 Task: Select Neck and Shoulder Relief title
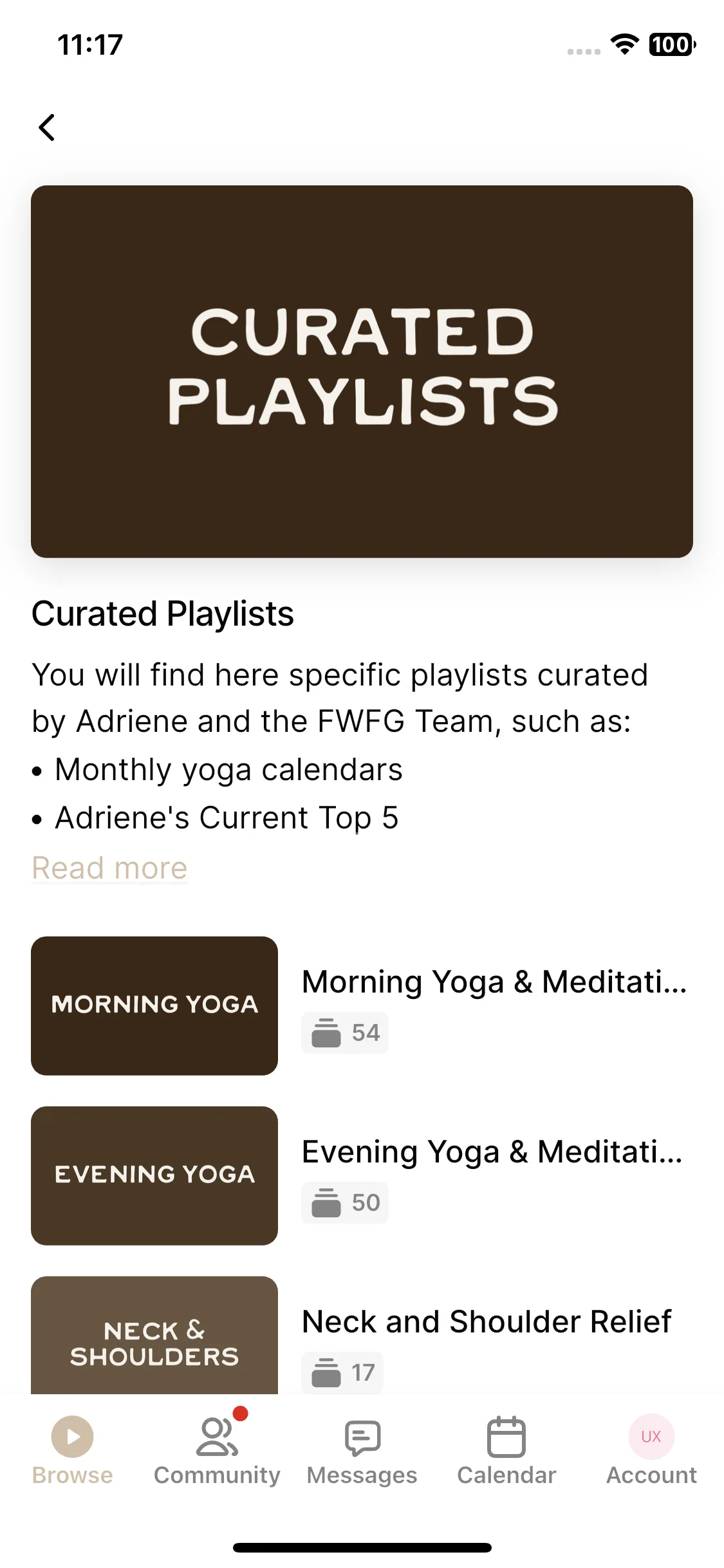487,1321
